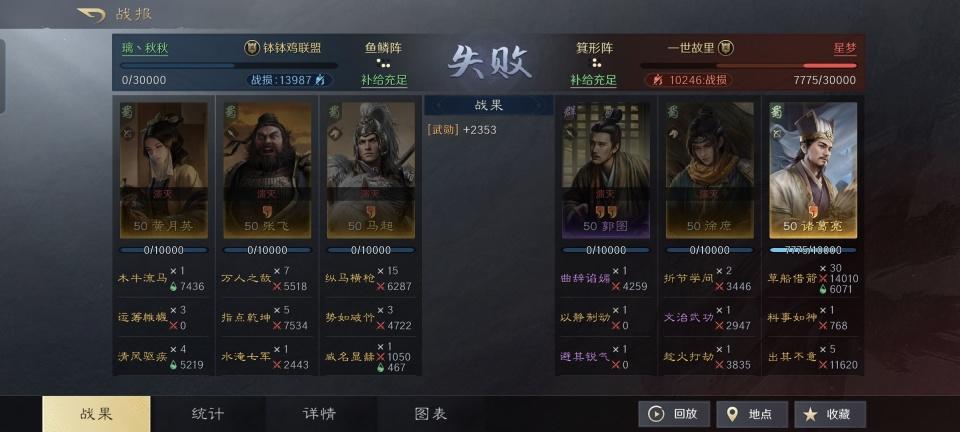Open player profile 璃丶秋秋
The width and height of the screenshot is (960, 432).
144,48
